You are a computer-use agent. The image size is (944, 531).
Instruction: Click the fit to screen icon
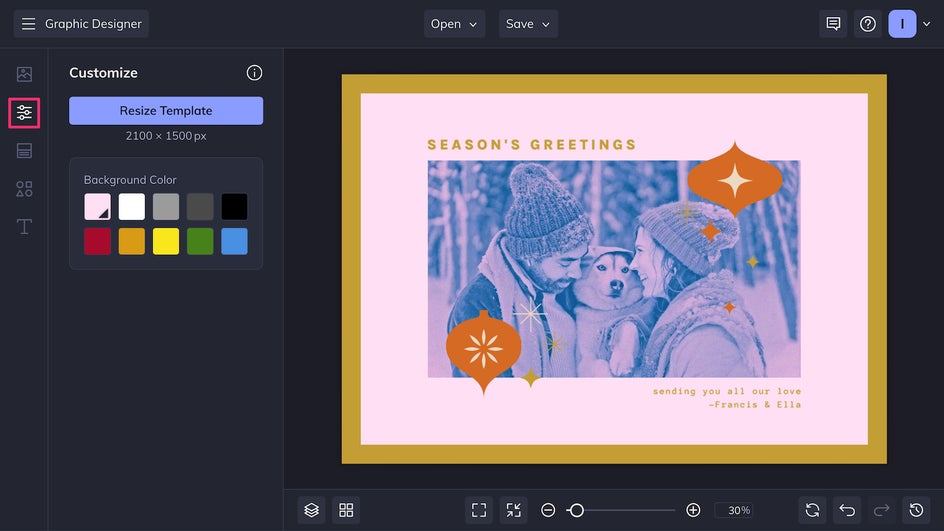click(x=479, y=511)
